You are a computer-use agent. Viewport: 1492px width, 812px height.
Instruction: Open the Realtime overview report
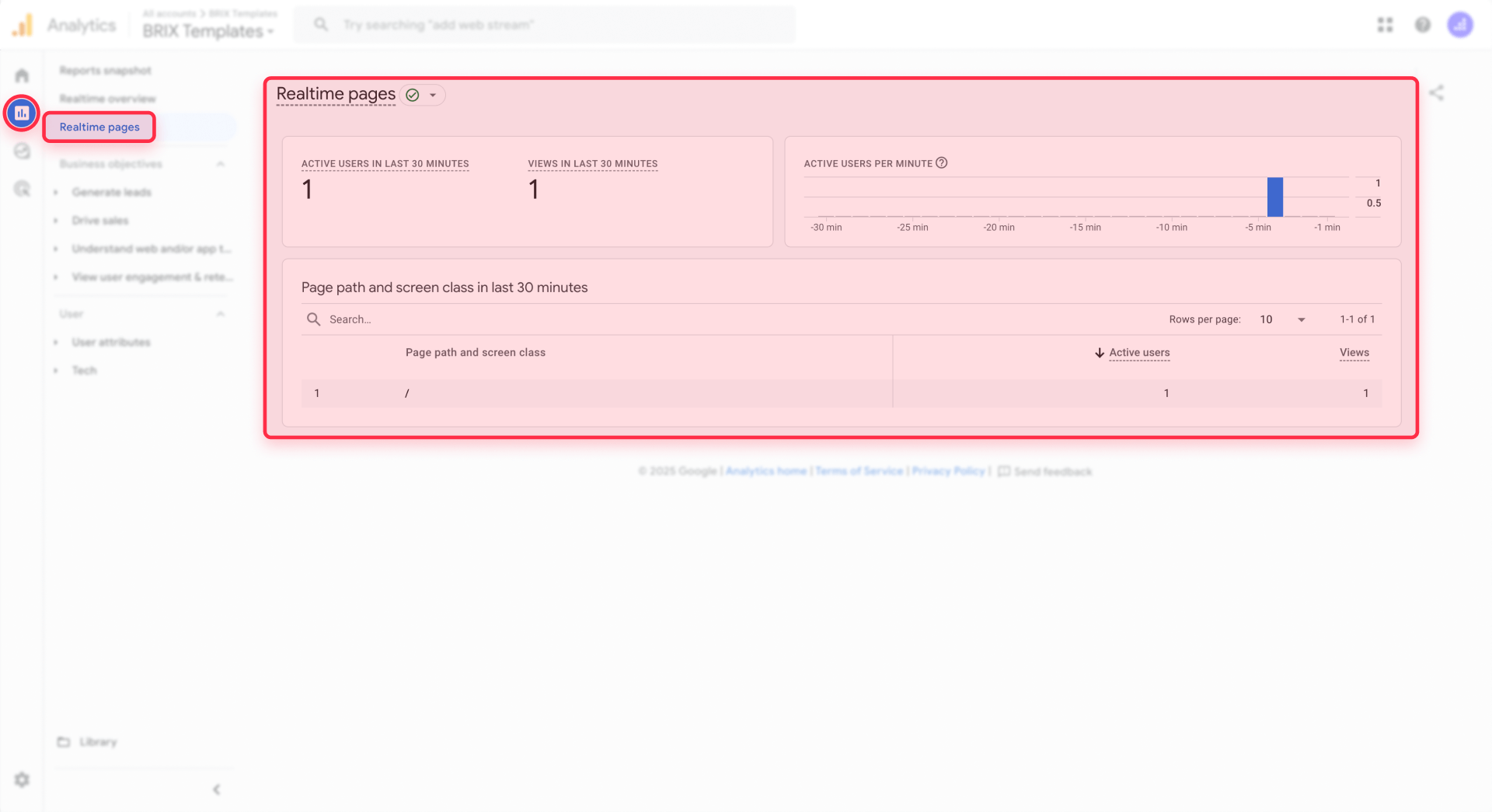coord(108,98)
